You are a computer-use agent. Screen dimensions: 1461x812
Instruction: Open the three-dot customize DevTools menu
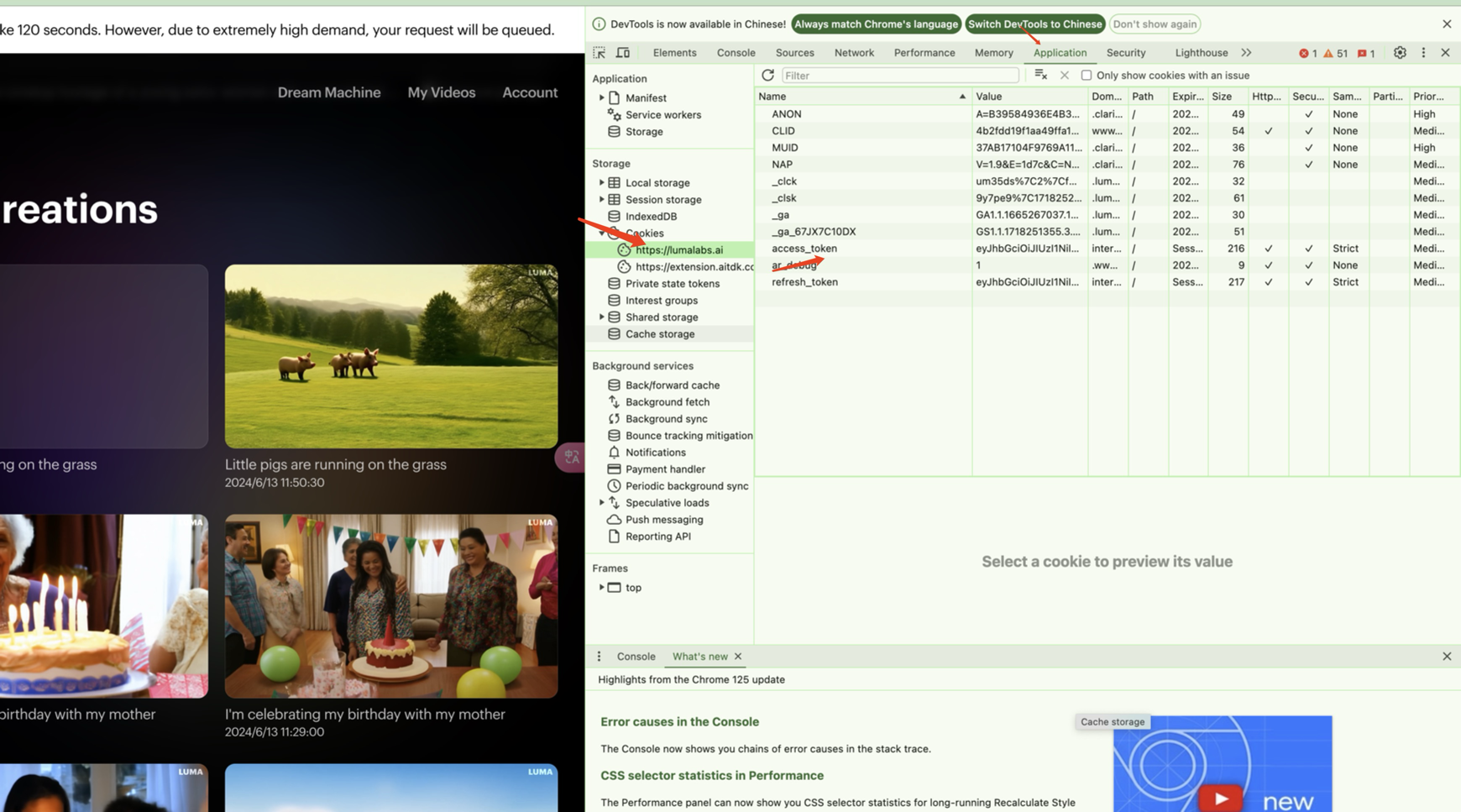point(1423,52)
